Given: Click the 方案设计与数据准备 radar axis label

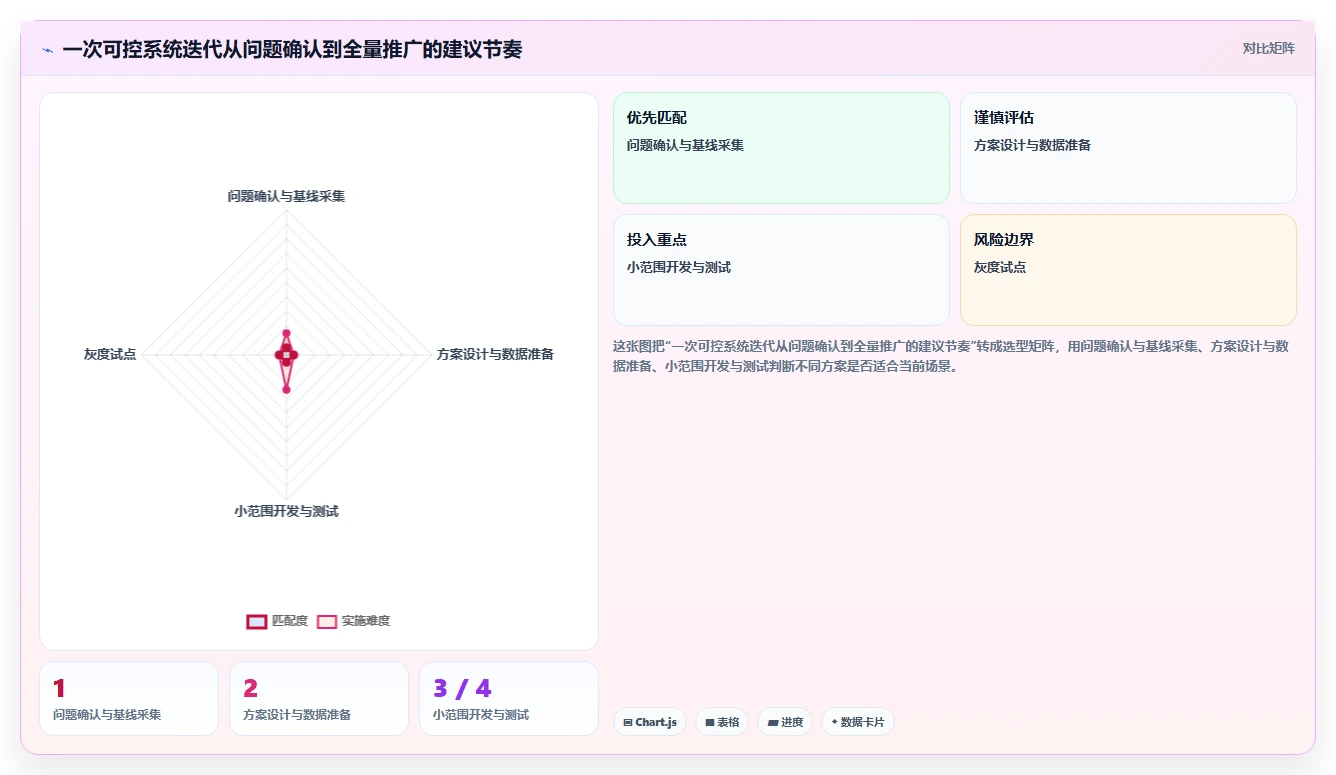Looking at the screenshot, I should point(495,354).
